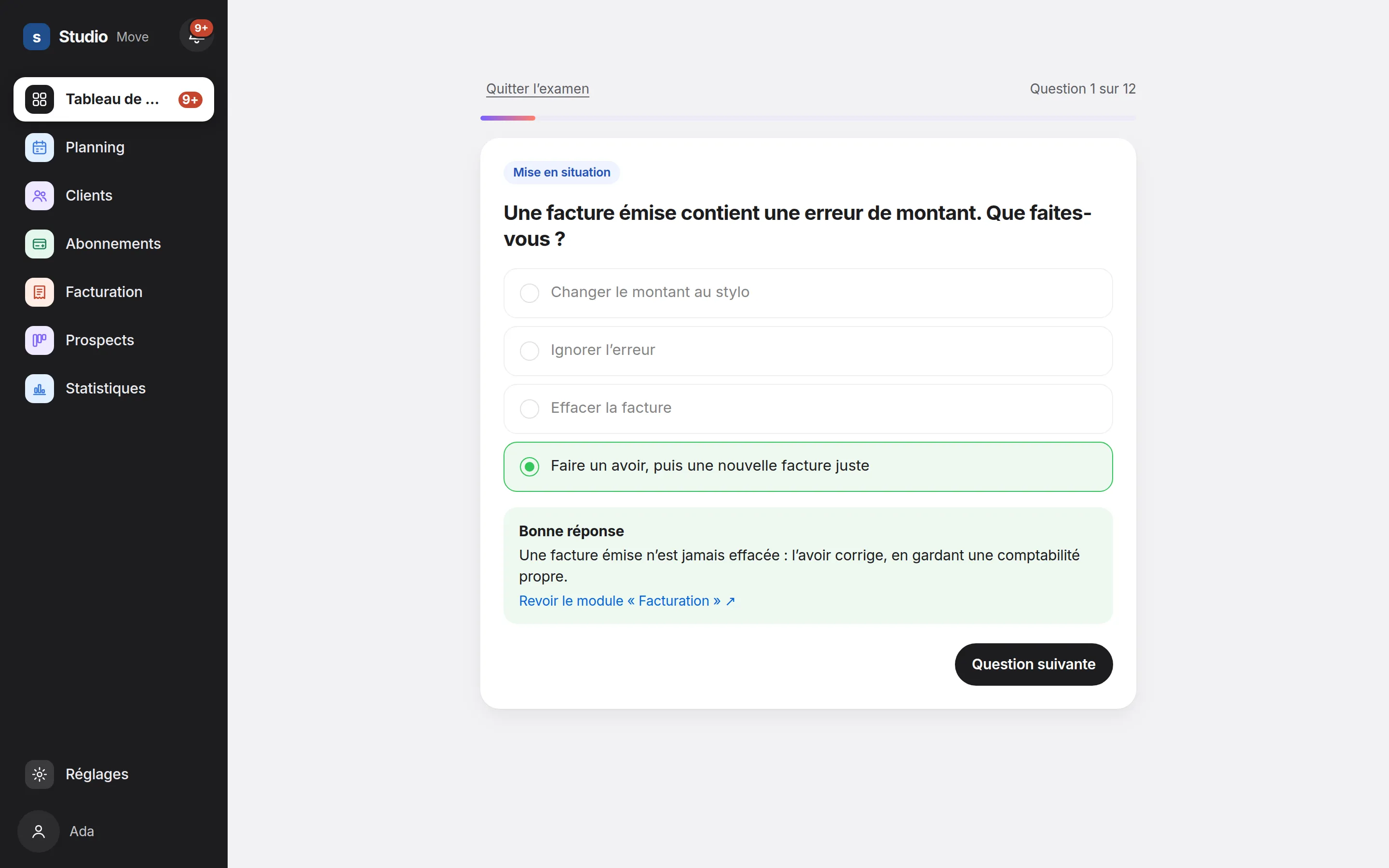This screenshot has width=1389, height=868.
Task: Click the Prospects kanban icon
Action: point(40,340)
